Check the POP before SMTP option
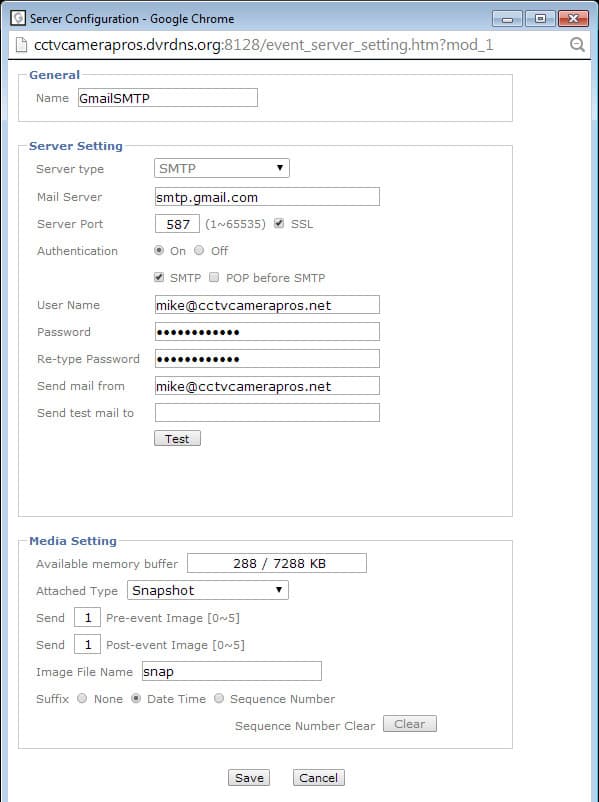The width and height of the screenshot is (599, 802). [214, 277]
